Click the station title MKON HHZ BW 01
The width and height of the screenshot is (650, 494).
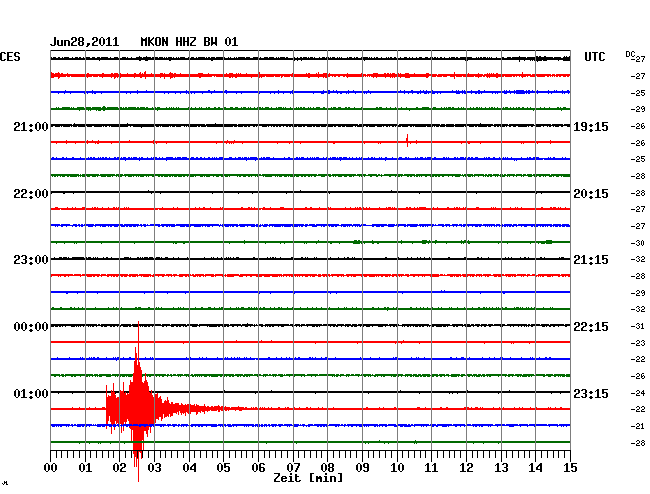pyautogui.click(x=189, y=42)
